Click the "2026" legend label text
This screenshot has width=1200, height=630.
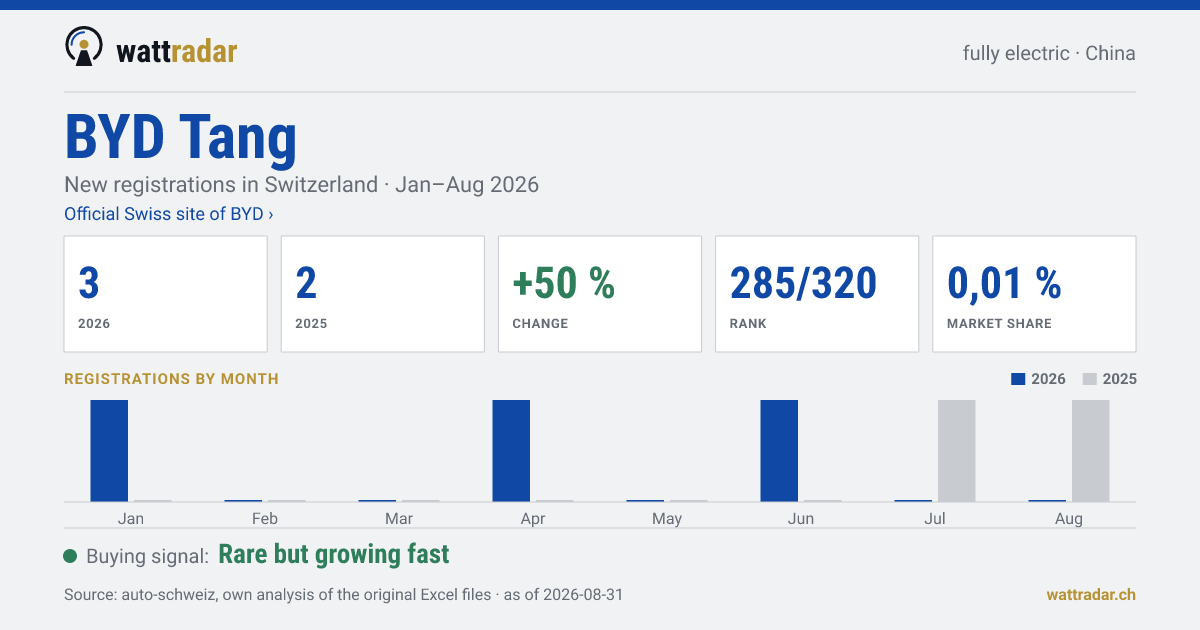[1049, 379]
